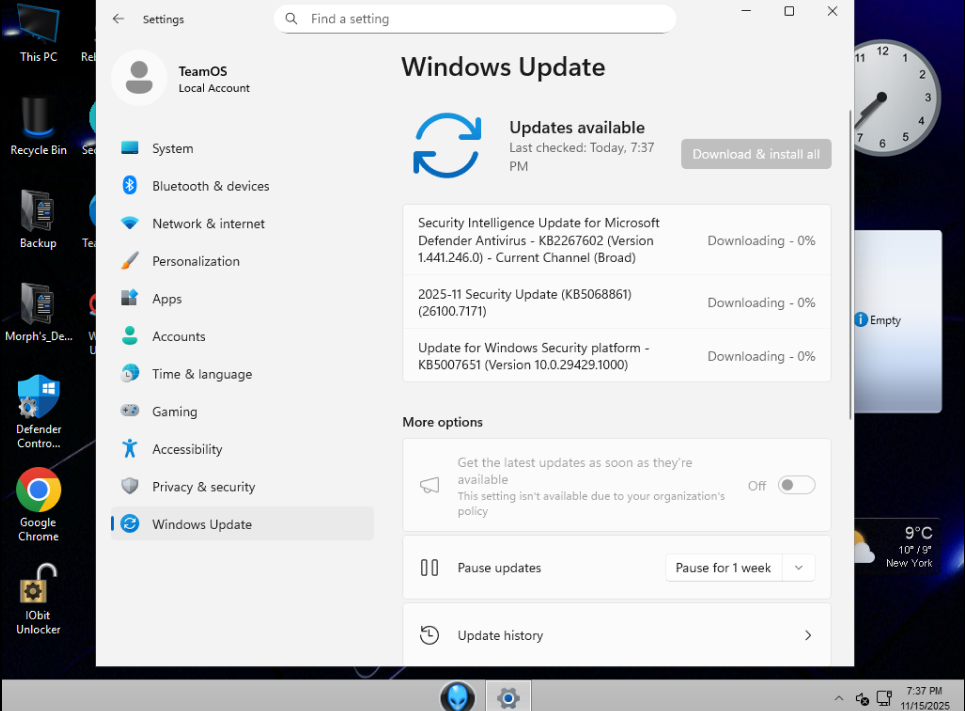Click the TeamOS user avatar
This screenshot has width=965, height=711.
tap(139, 78)
